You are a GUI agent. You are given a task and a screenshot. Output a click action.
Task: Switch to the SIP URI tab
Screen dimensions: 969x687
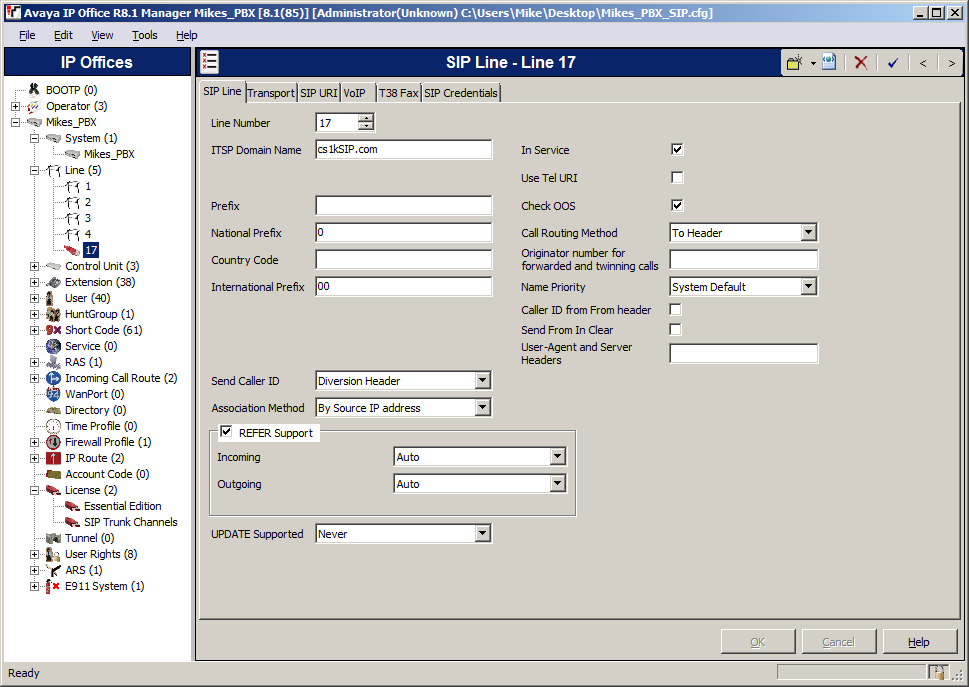[x=319, y=93]
